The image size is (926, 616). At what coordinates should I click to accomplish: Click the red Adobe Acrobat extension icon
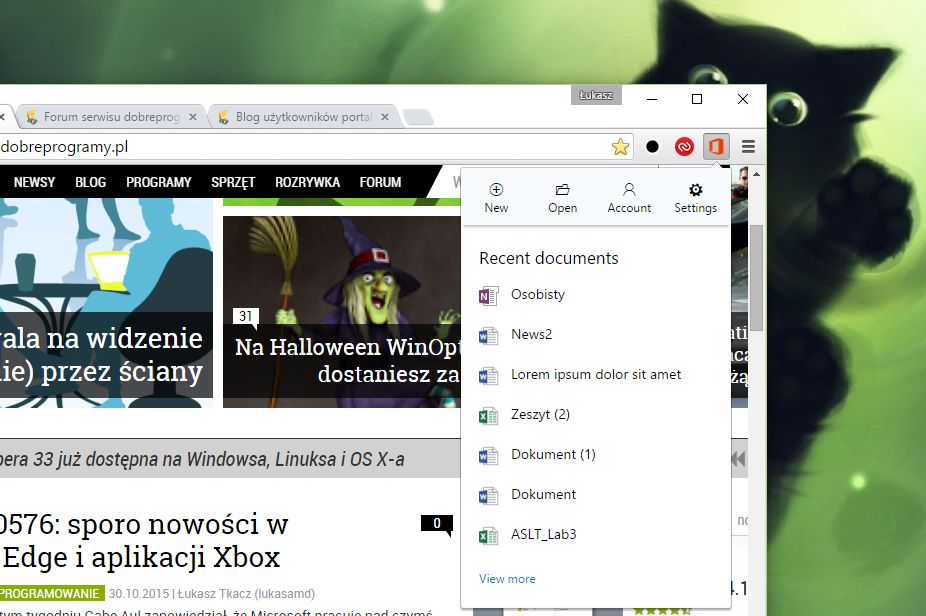point(684,146)
